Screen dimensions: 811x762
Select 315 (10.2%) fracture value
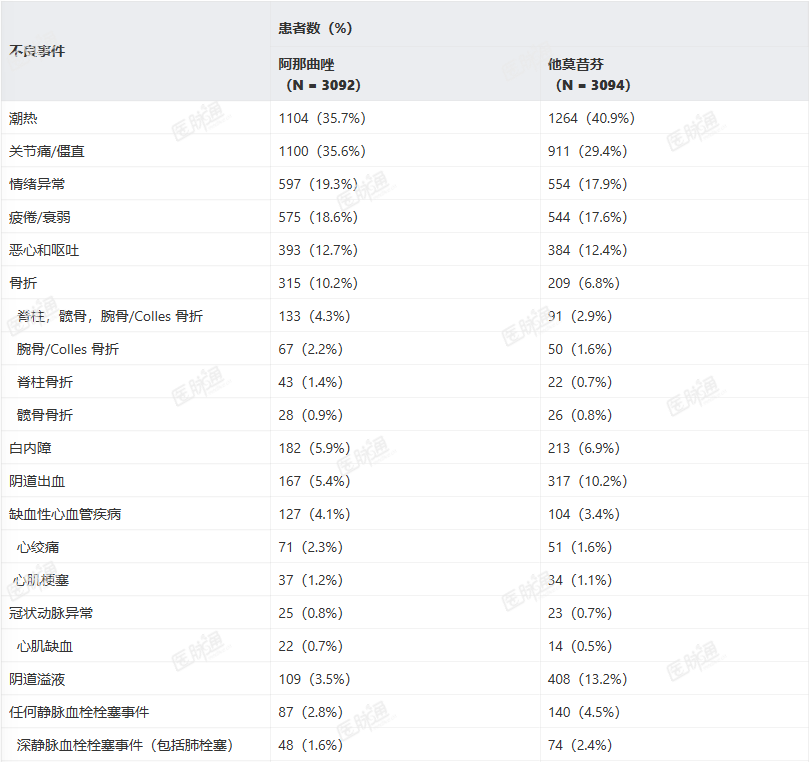(318, 283)
